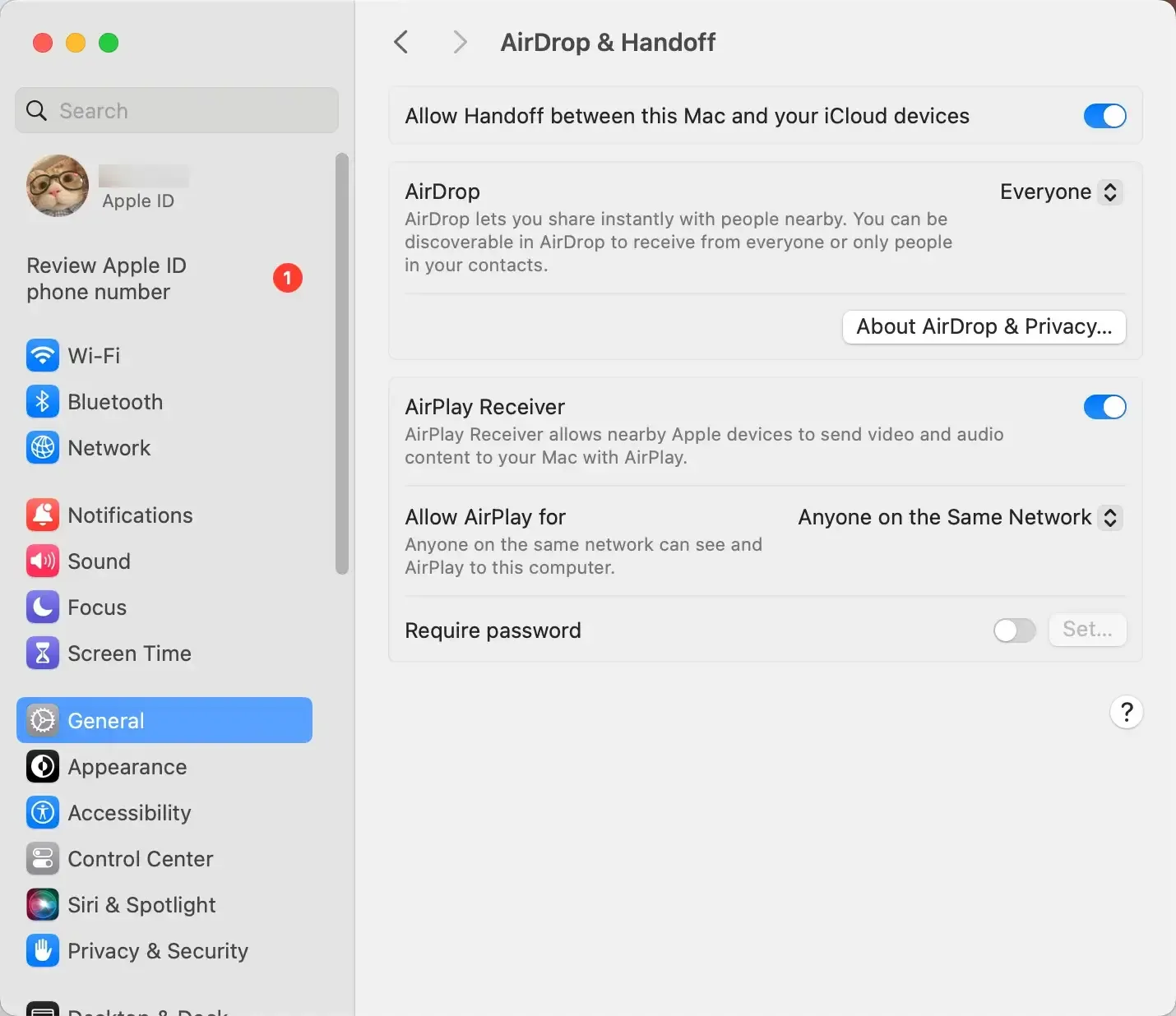Click the Bluetooth icon in sidebar
The image size is (1176, 1016).
pos(43,402)
